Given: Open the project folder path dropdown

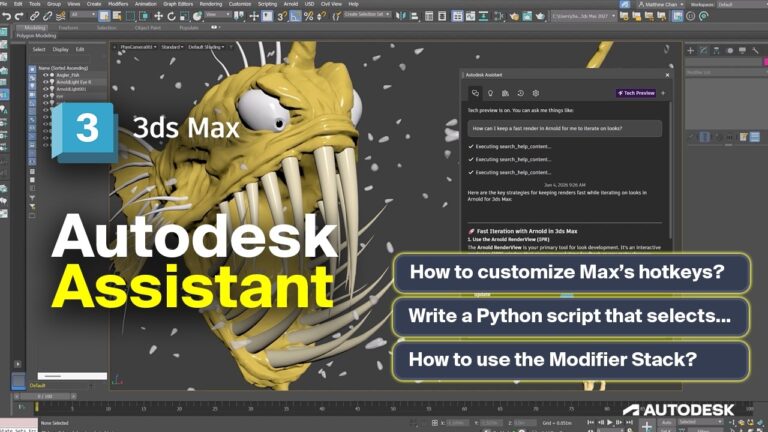Looking at the screenshot, I should tap(583, 16).
